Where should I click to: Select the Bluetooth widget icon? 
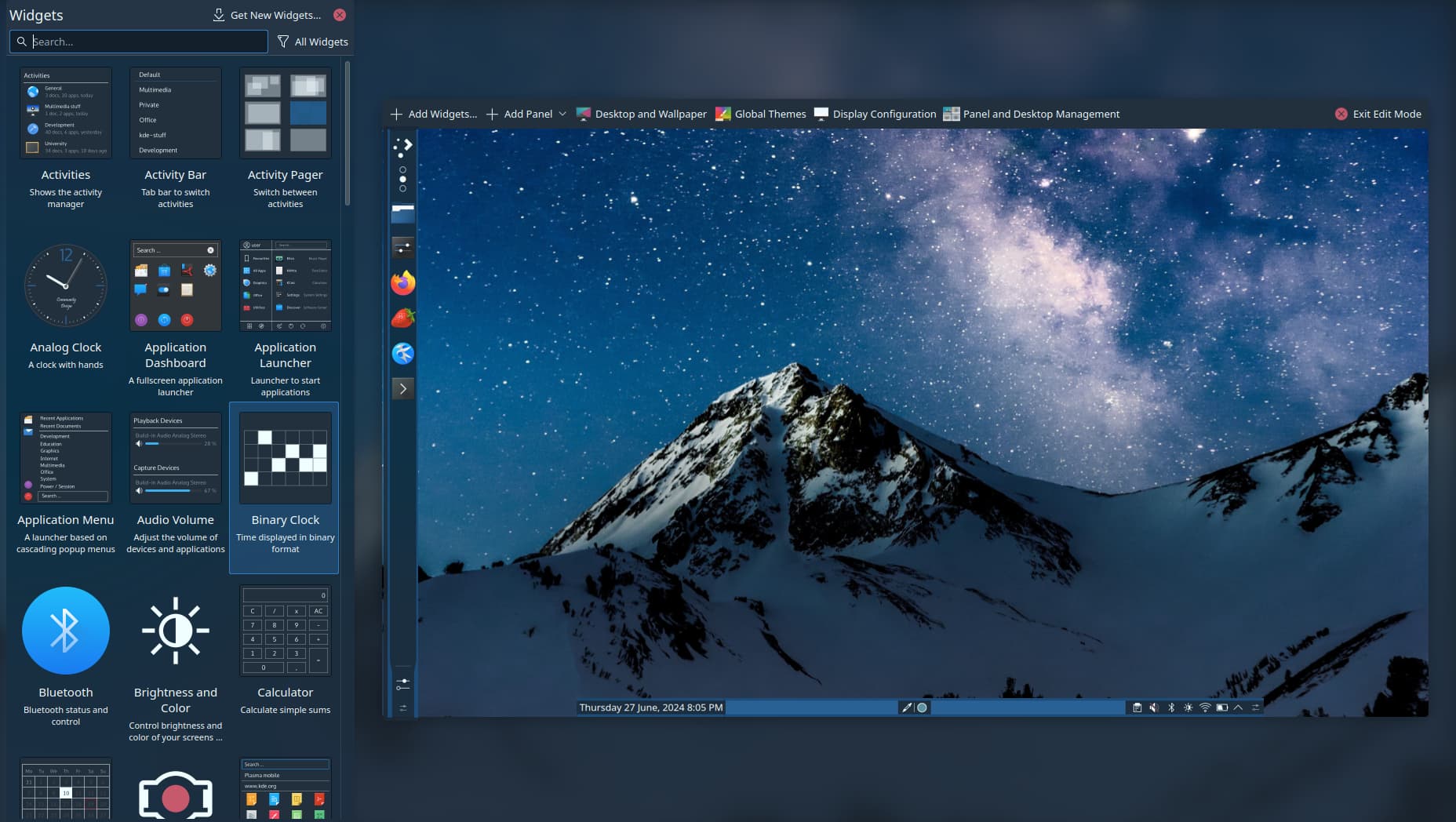pos(66,631)
